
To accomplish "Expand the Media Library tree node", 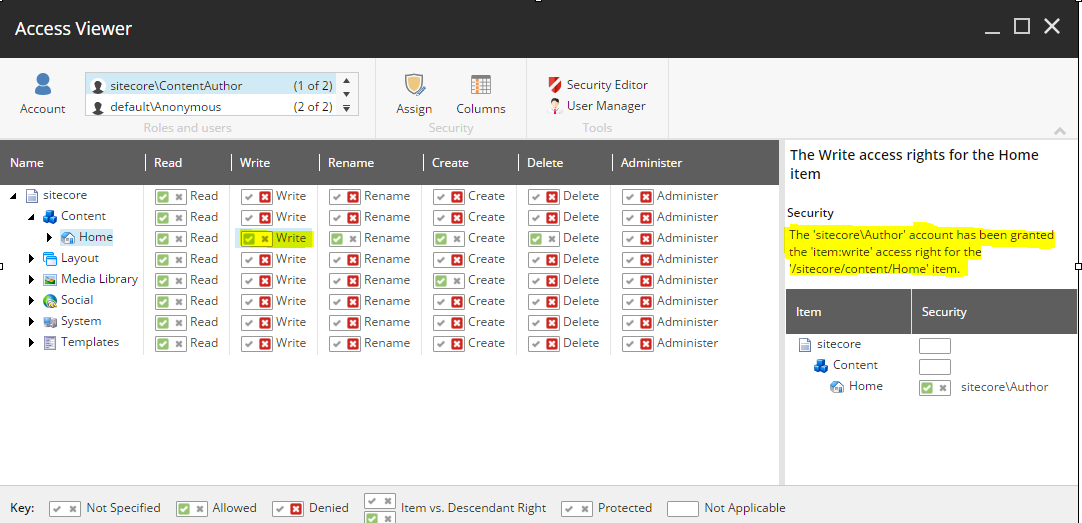I will (32, 279).
